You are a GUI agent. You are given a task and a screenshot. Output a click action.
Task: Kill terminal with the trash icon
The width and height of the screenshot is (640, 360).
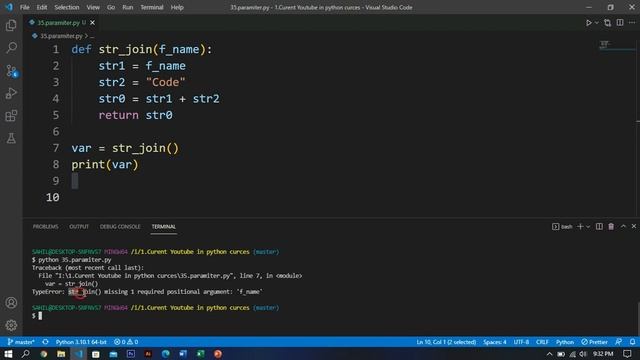(611, 227)
